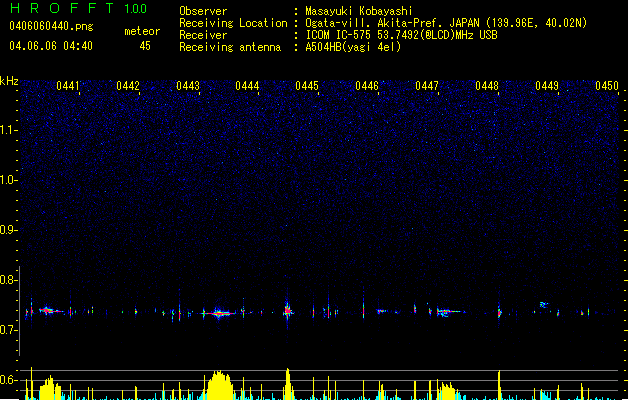The image size is (629, 400).
Task: Click the meteor label
Action: click(142, 31)
